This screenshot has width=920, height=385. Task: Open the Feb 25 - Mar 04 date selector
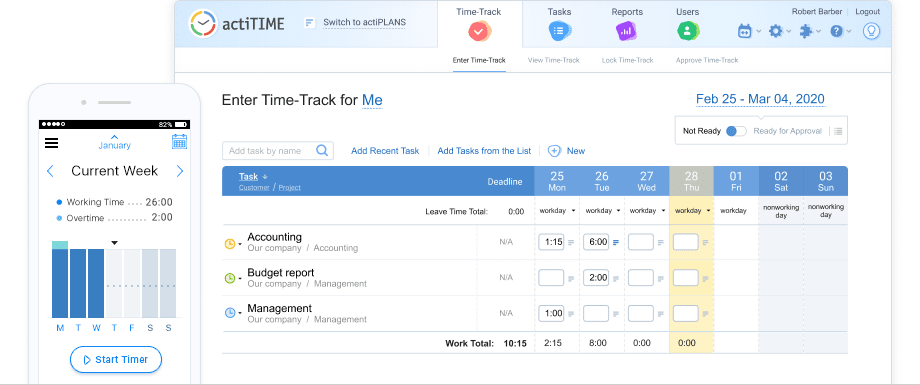coord(760,99)
